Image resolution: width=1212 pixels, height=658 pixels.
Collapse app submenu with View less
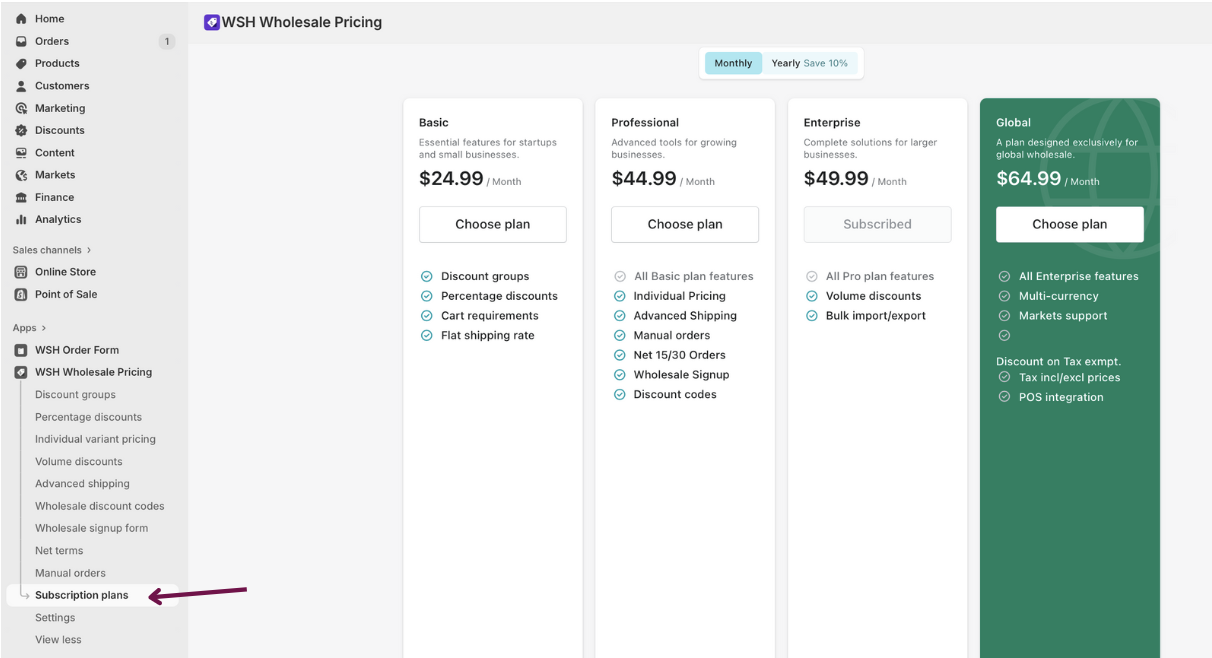58,640
